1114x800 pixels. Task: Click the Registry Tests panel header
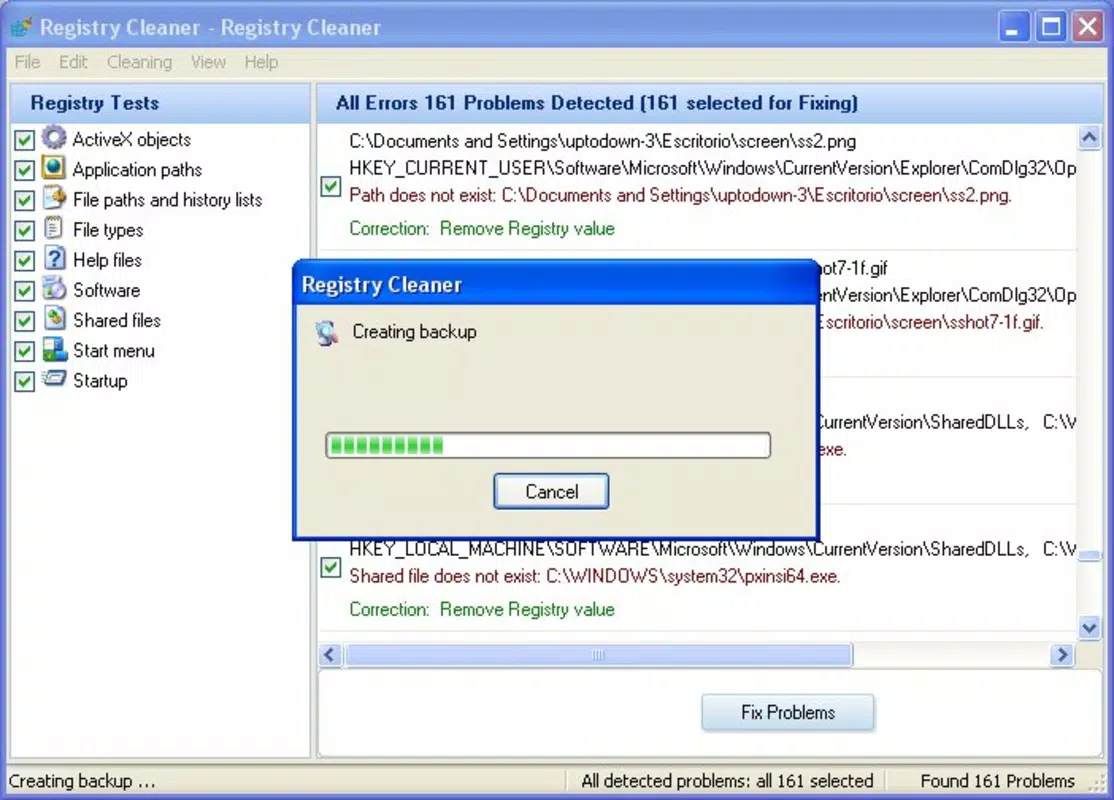pyautogui.click(x=160, y=103)
